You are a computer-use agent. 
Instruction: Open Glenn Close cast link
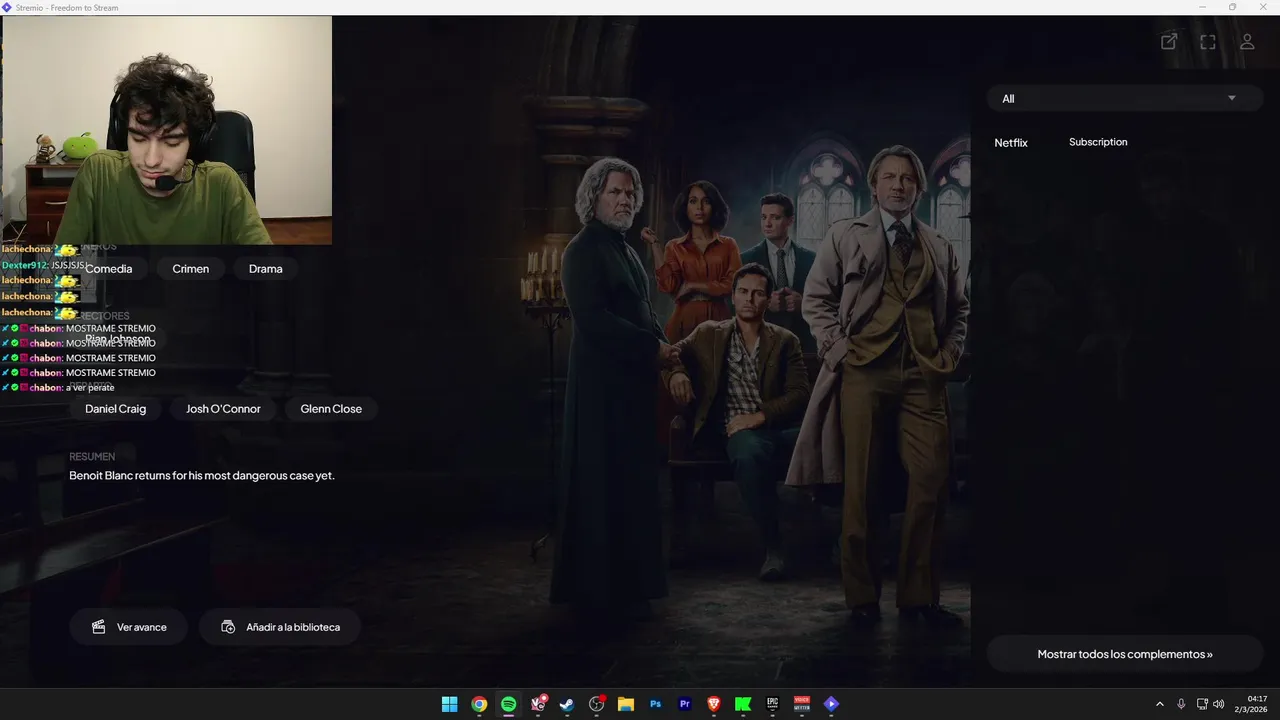coord(331,408)
